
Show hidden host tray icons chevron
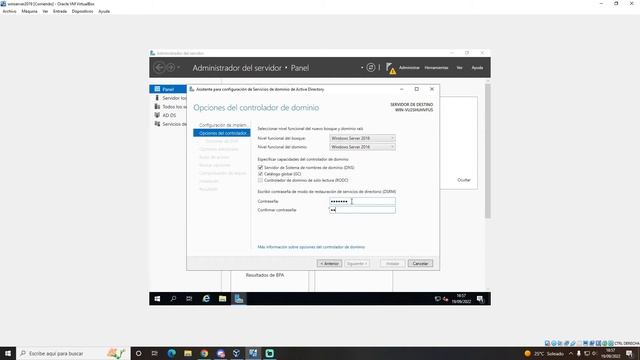coord(571,353)
